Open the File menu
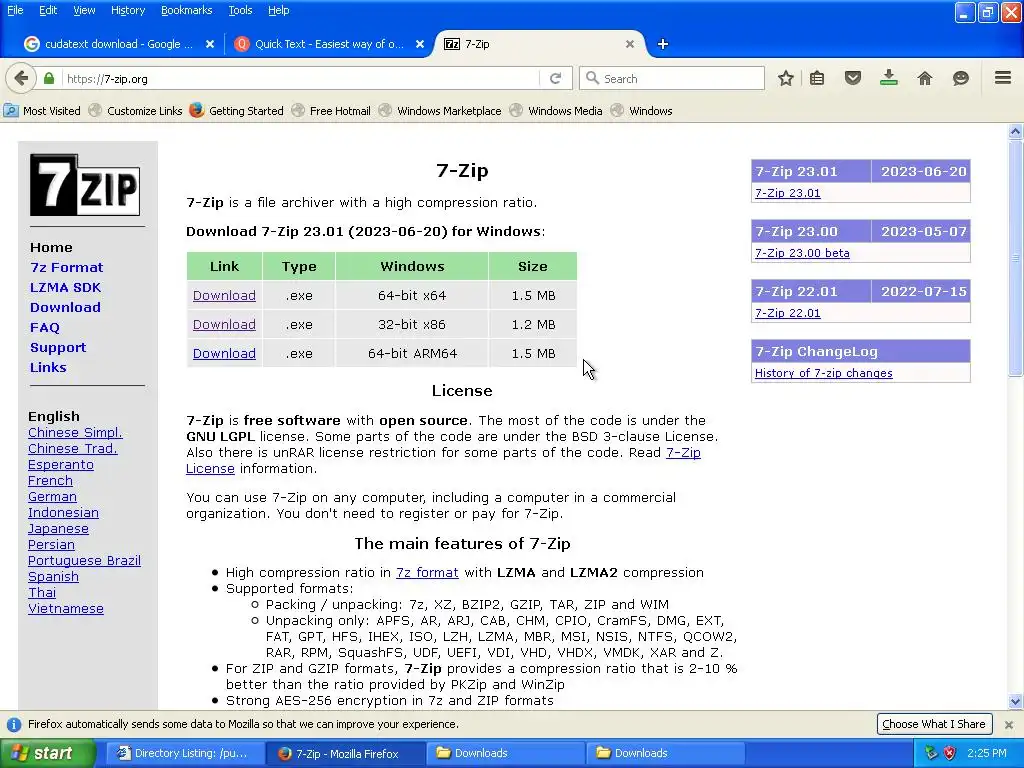Image resolution: width=1024 pixels, height=768 pixels. [15, 10]
